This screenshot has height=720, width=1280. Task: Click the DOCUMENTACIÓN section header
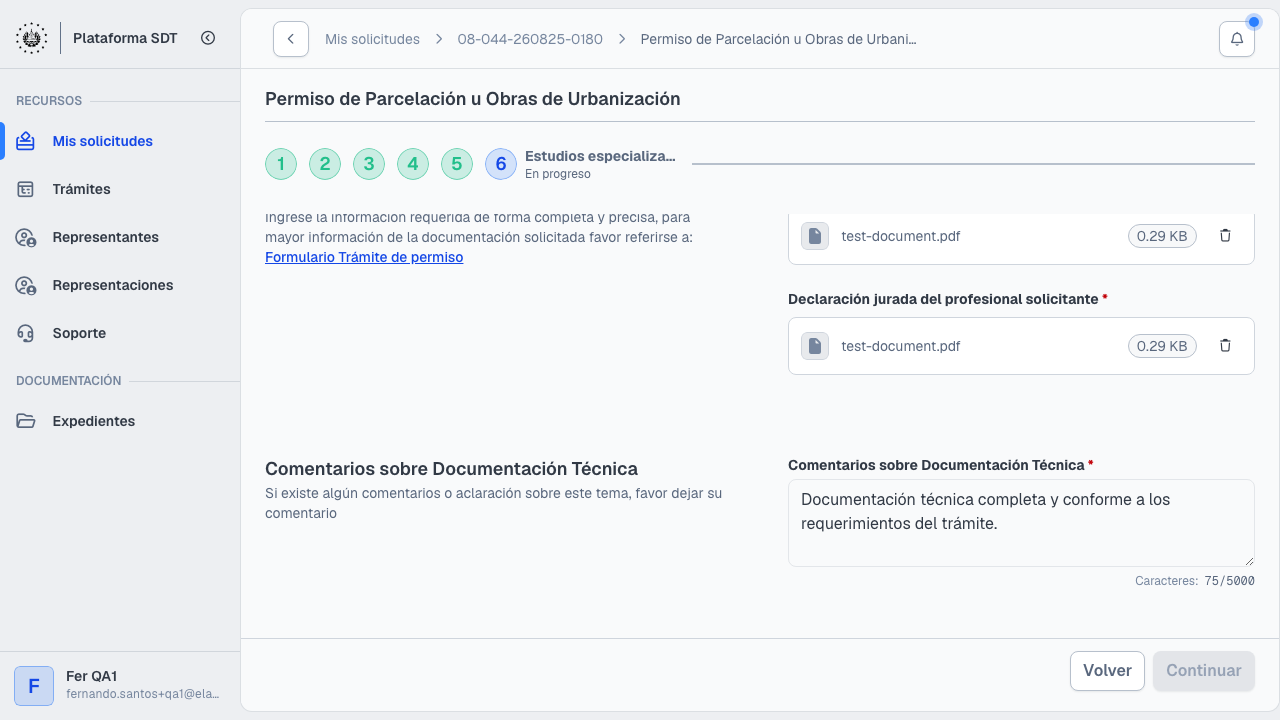click(x=69, y=381)
